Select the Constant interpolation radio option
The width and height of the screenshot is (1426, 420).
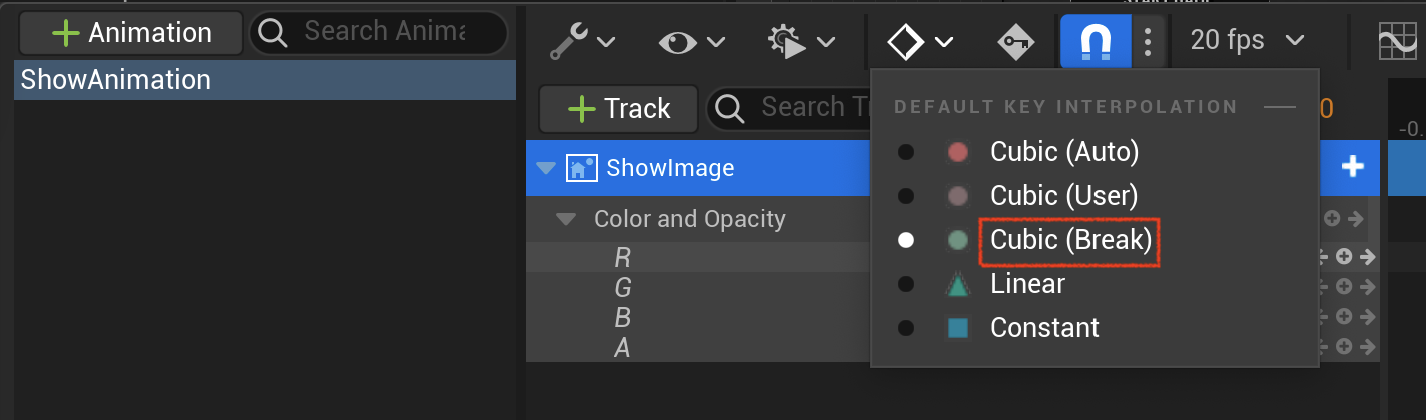[906, 327]
